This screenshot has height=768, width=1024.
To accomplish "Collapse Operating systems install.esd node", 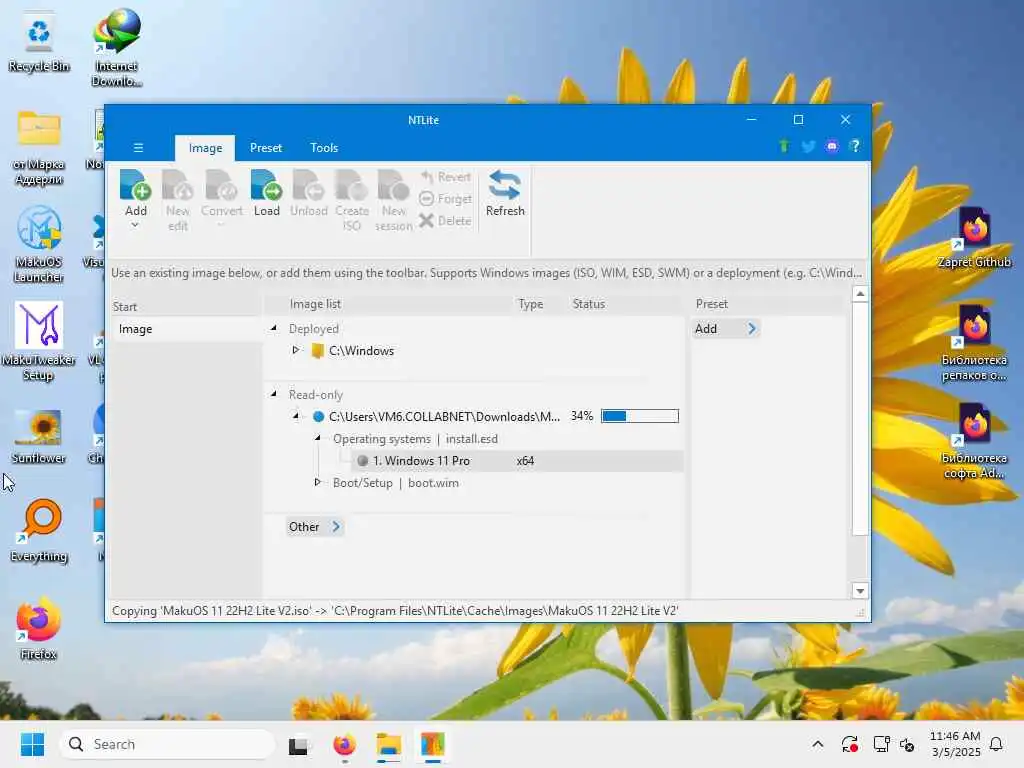I will (x=317, y=438).
